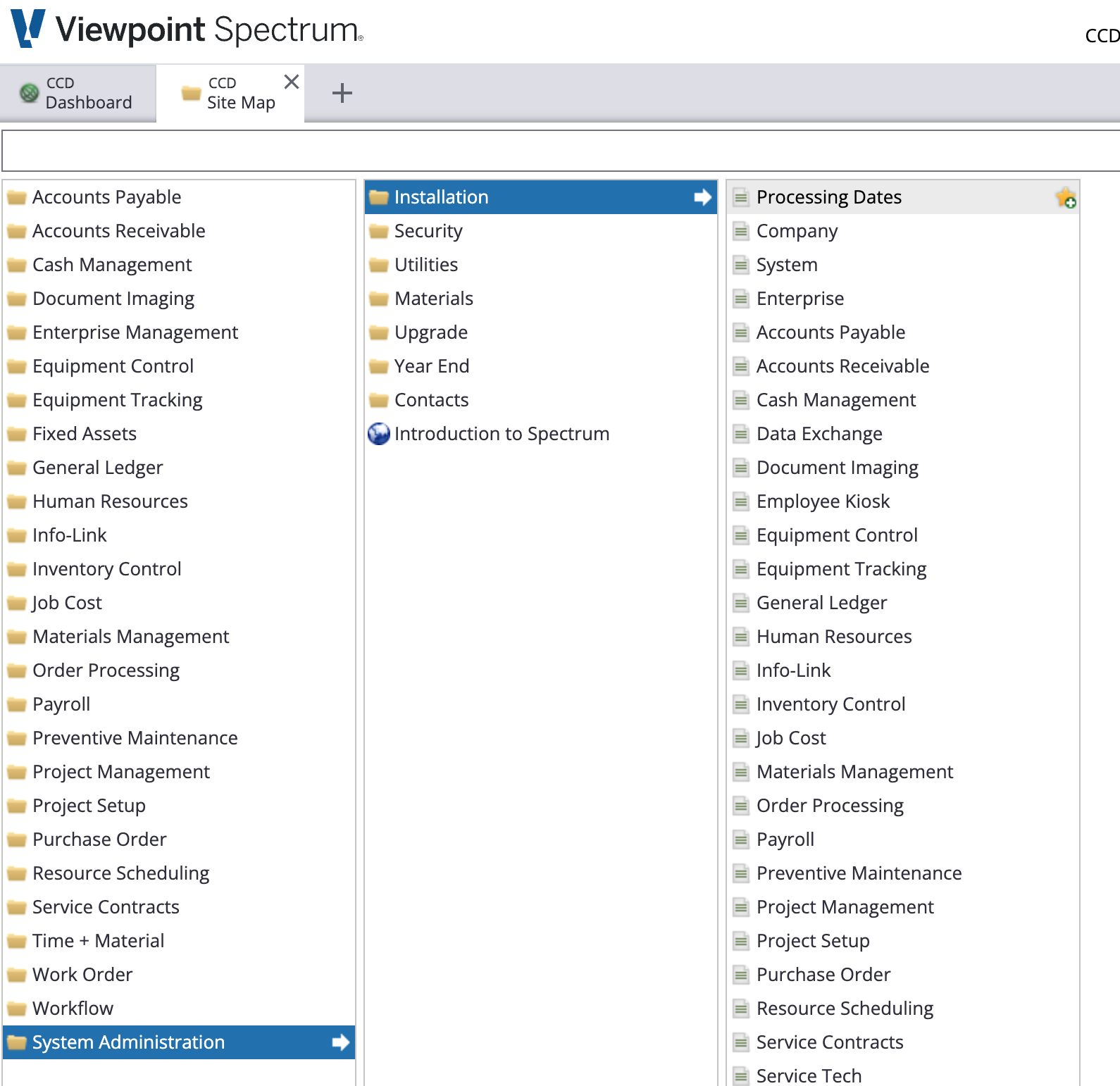The image size is (1120, 1086).
Task: Open Job Cost installation item in right column
Action: pos(903,738)
